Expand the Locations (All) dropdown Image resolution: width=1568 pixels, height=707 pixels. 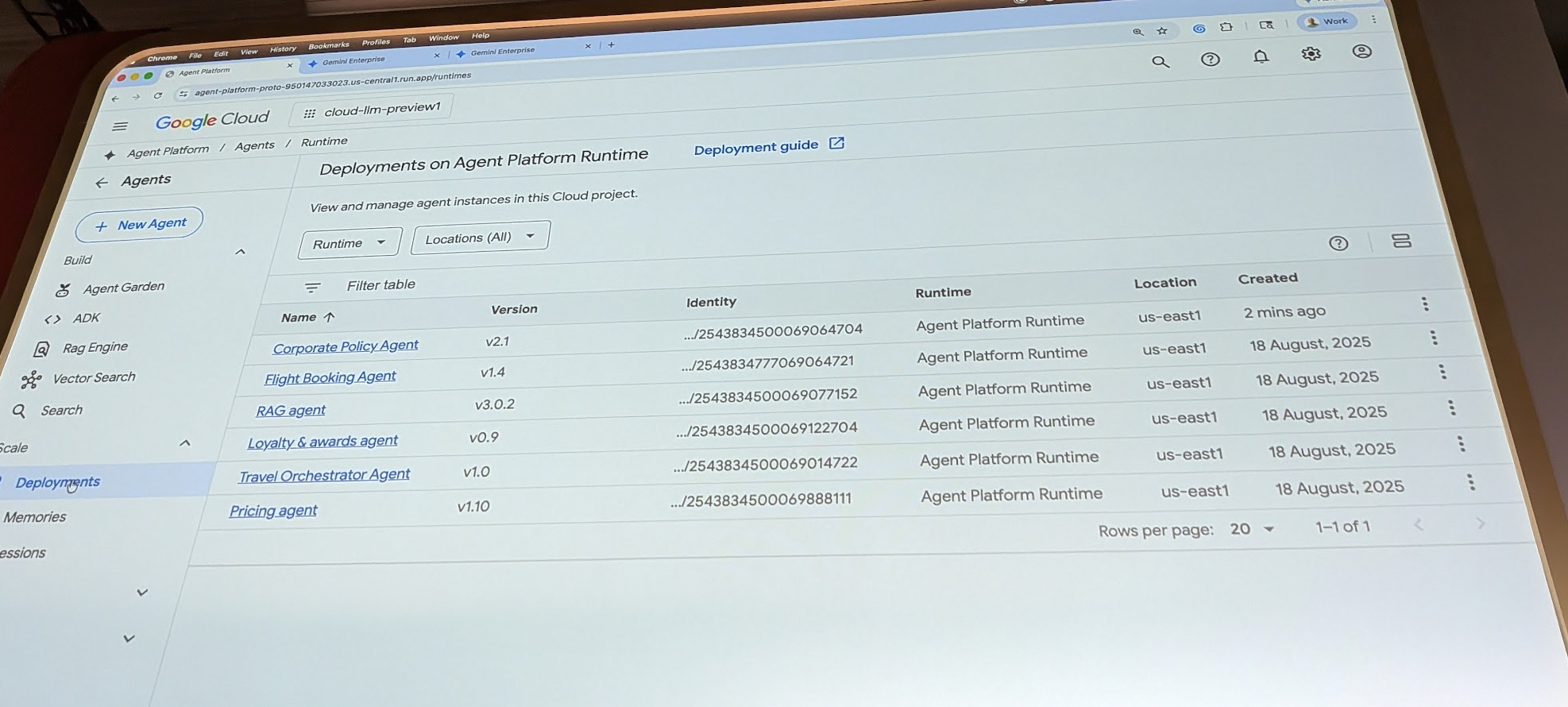point(480,238)
